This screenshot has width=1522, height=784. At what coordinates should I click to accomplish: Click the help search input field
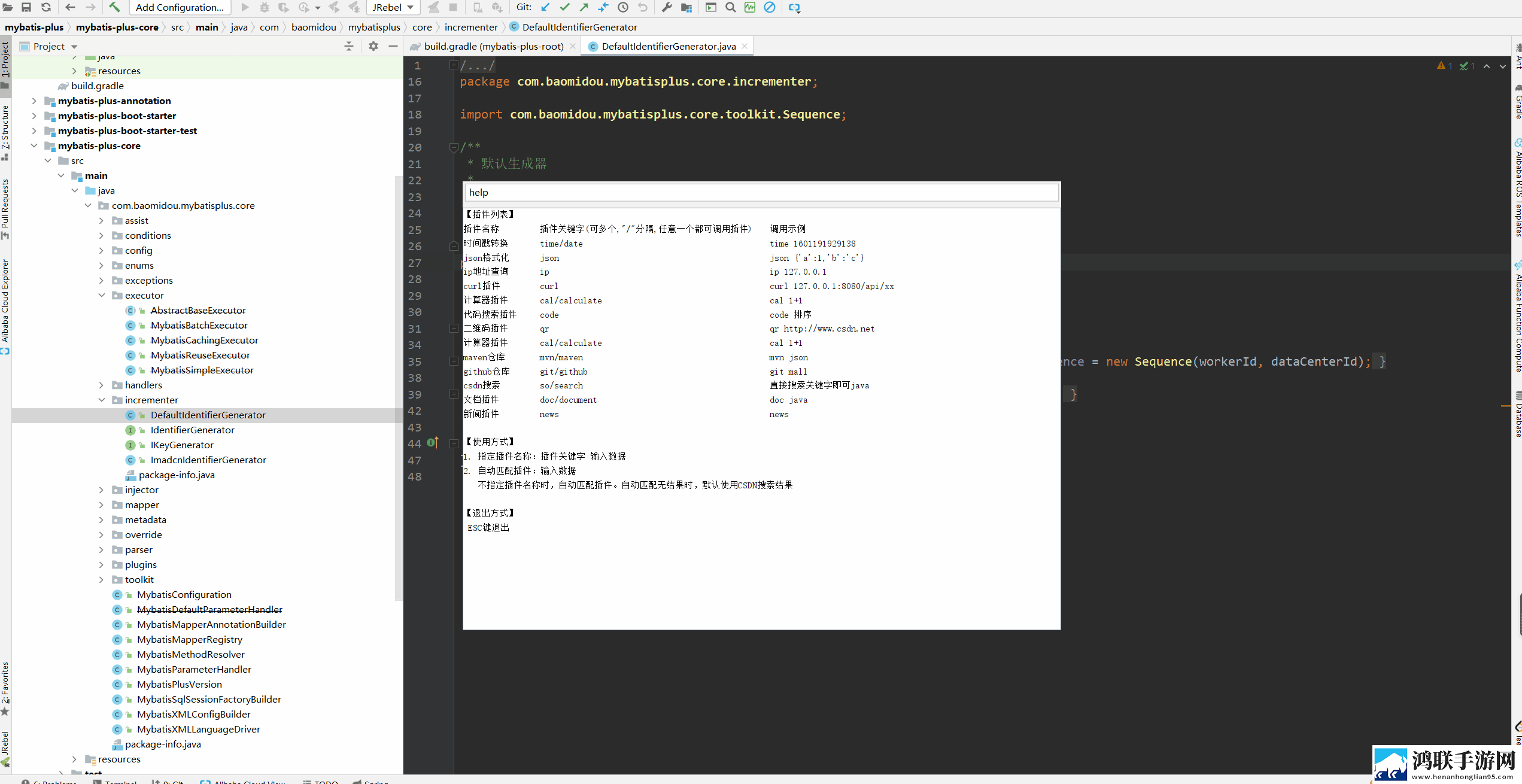pyautogui.click(x=761, y=192)
